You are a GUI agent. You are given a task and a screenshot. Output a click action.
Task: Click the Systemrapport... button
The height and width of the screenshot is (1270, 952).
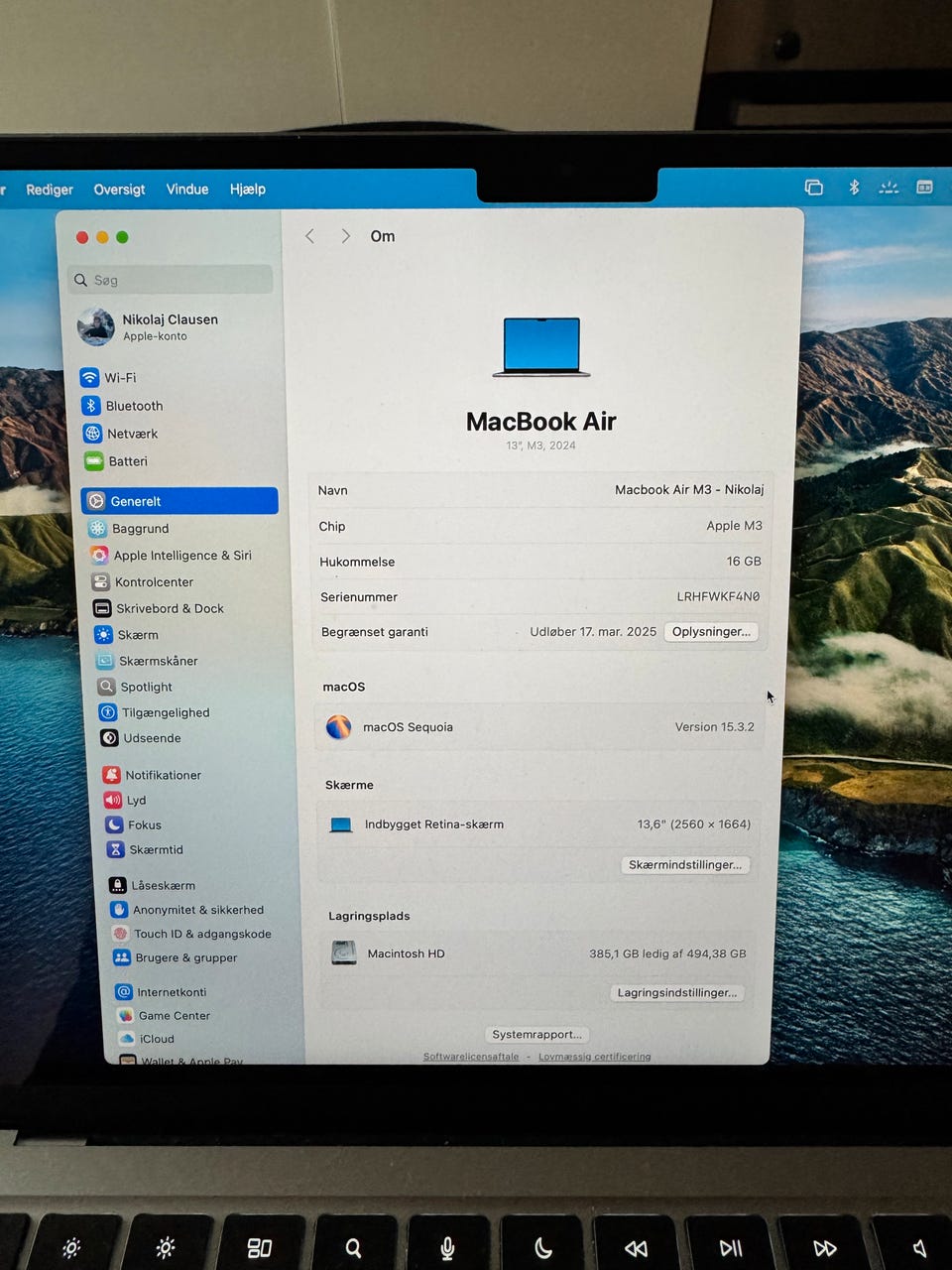536,1035
